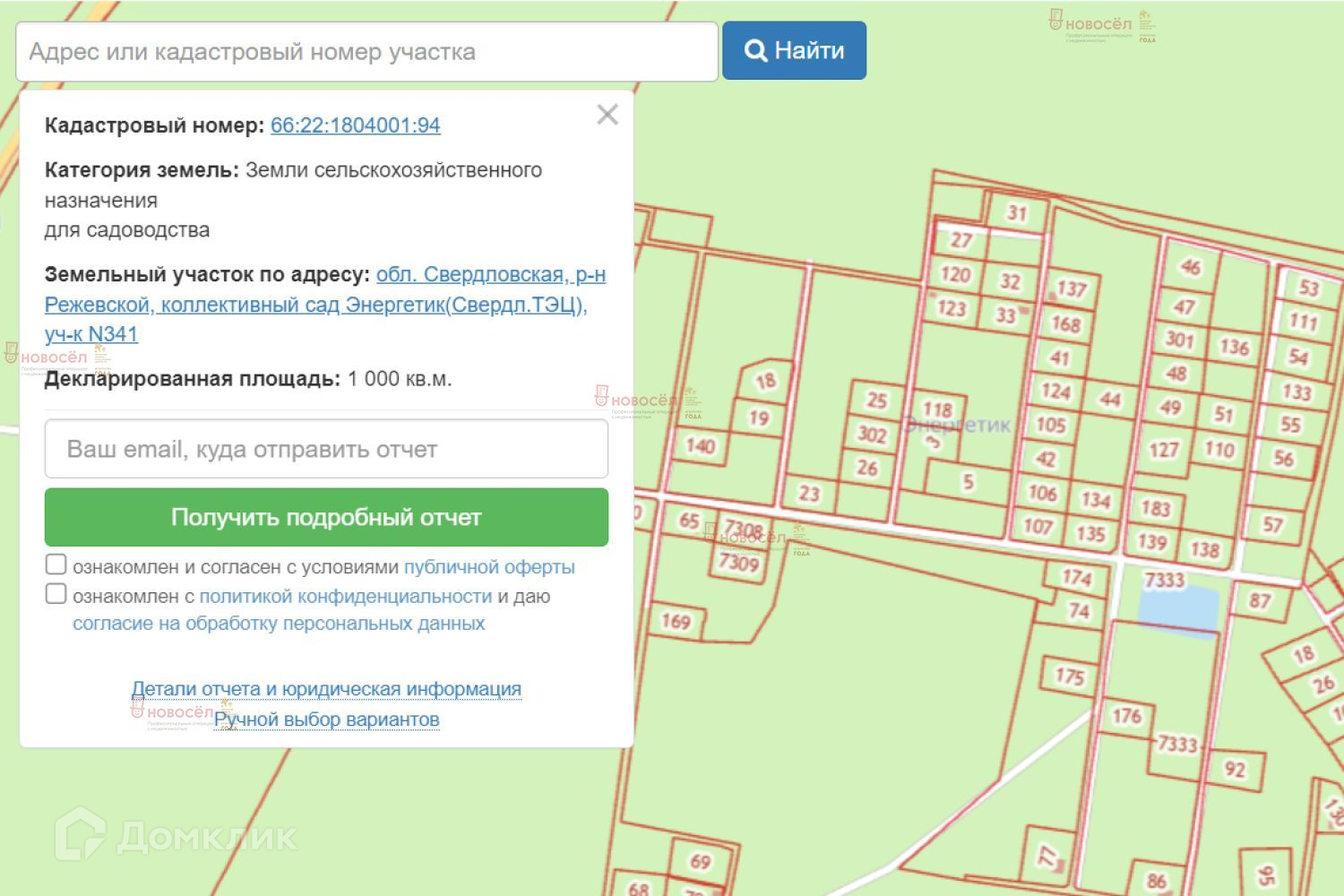The image size is (1344, 896).
Task: Click the Энергетик map label
Action: (957, 425)
